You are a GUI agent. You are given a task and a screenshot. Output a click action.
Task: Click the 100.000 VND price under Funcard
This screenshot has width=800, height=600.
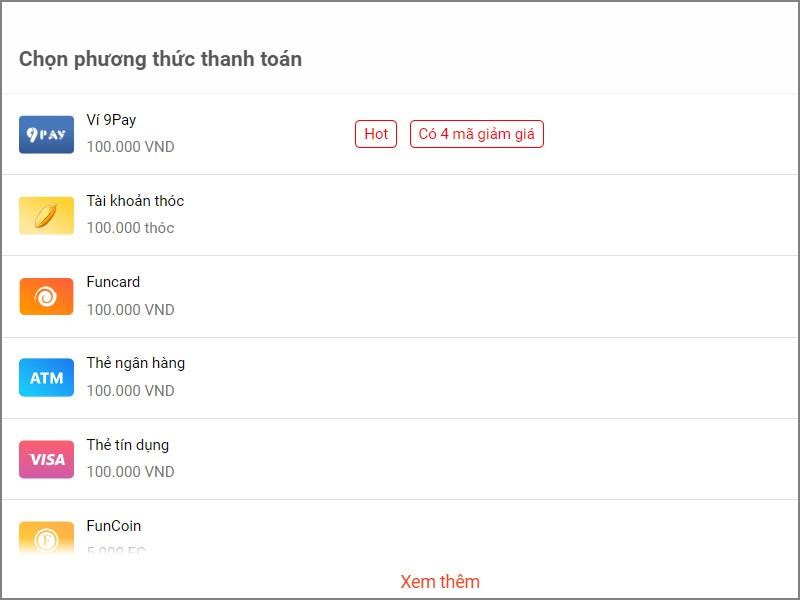coord(130,310)
